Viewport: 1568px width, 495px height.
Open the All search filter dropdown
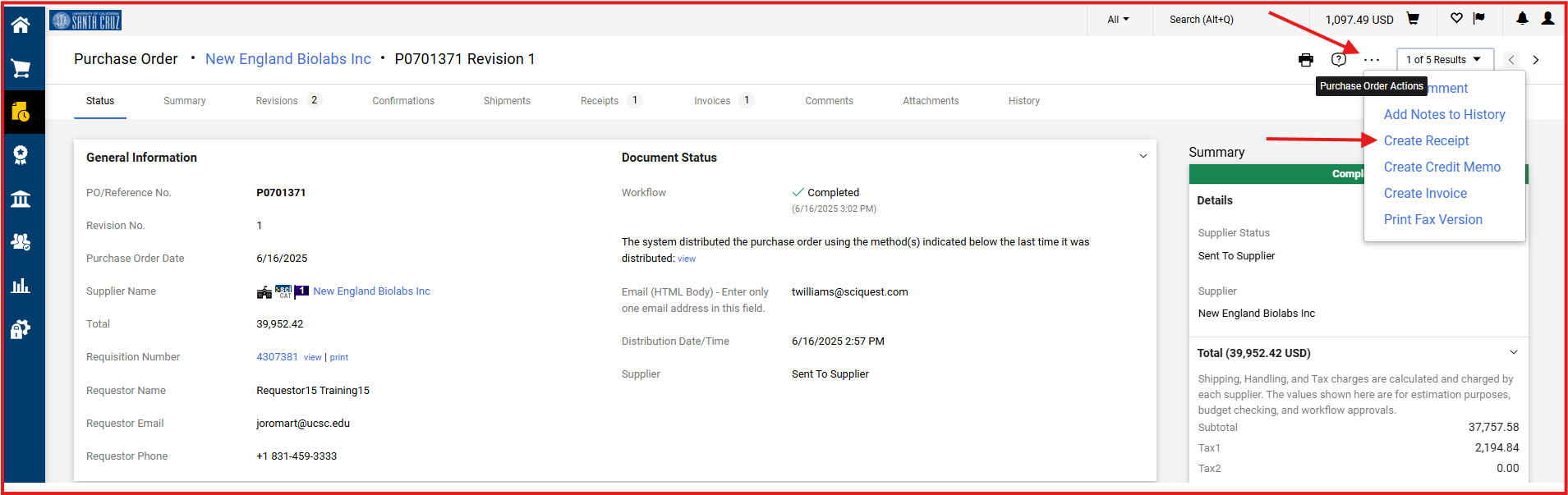(1118, 20)
